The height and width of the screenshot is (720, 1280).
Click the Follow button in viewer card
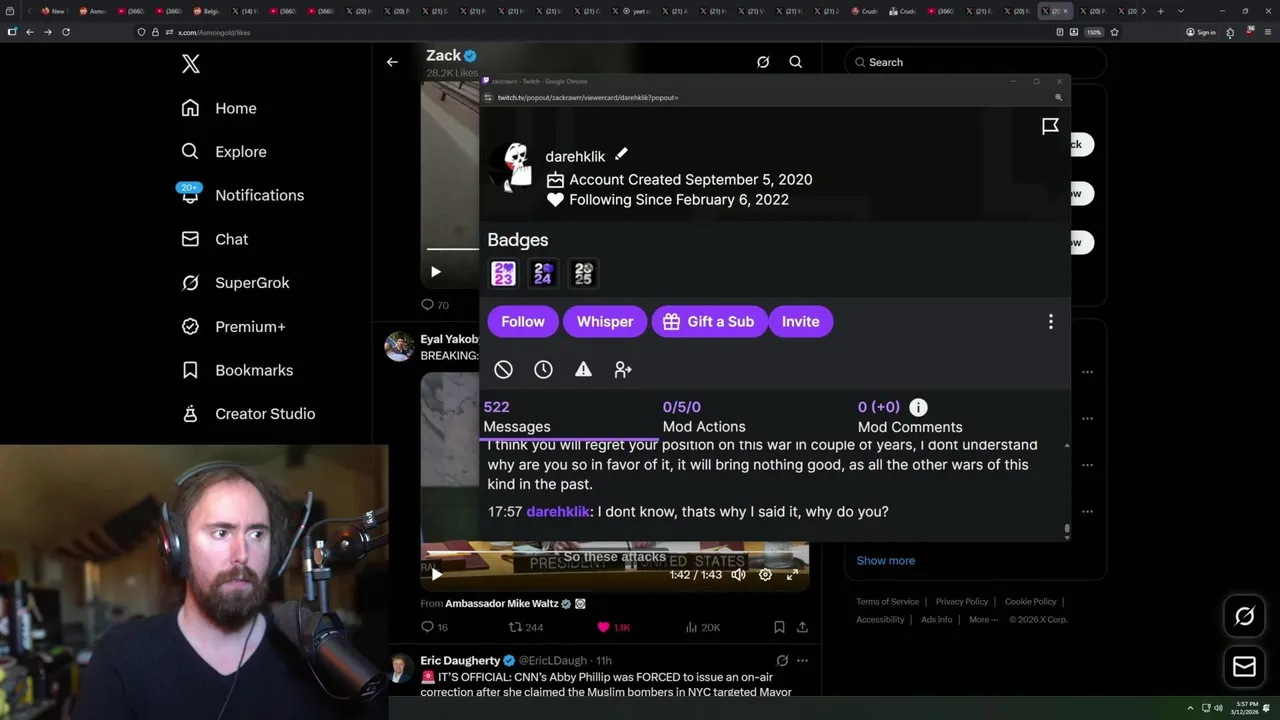pyautogui.click(x=523, y=321)
